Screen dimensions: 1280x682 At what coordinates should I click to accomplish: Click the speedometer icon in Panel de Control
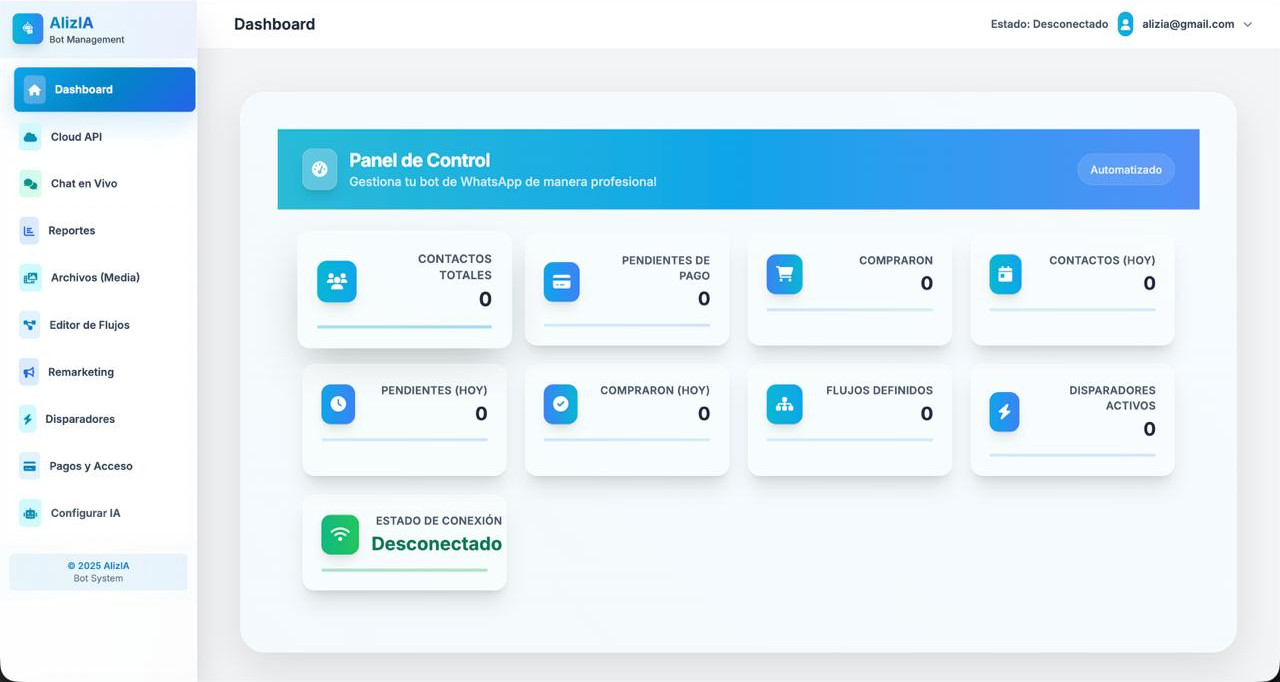(320, 169)
